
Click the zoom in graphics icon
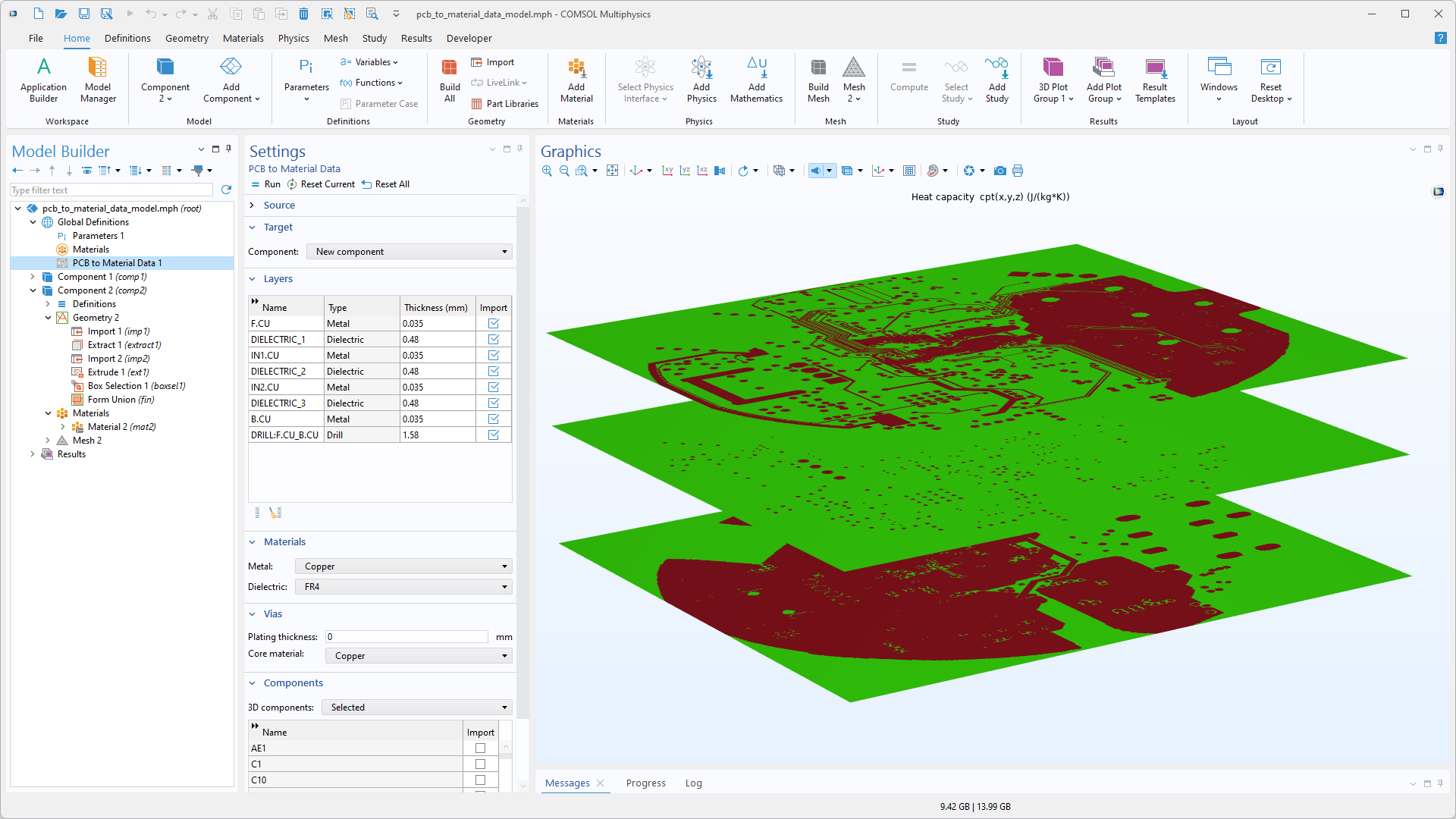[547, 171]
